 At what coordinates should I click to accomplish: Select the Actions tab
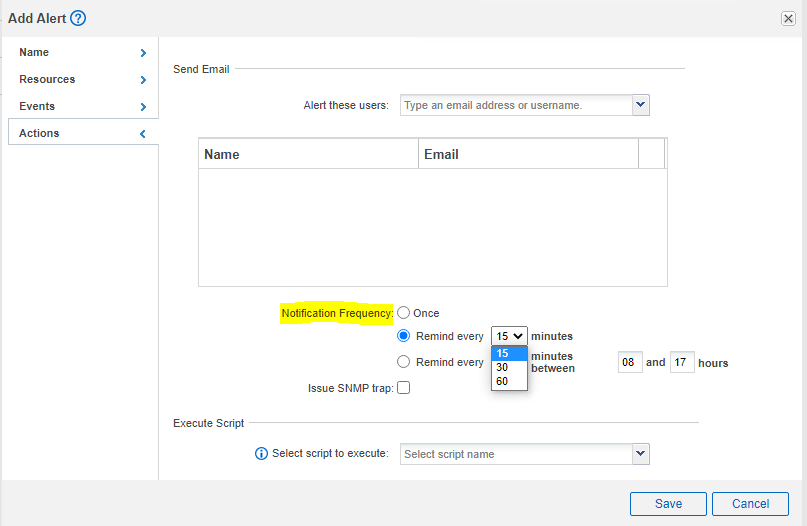pos(80,133)
